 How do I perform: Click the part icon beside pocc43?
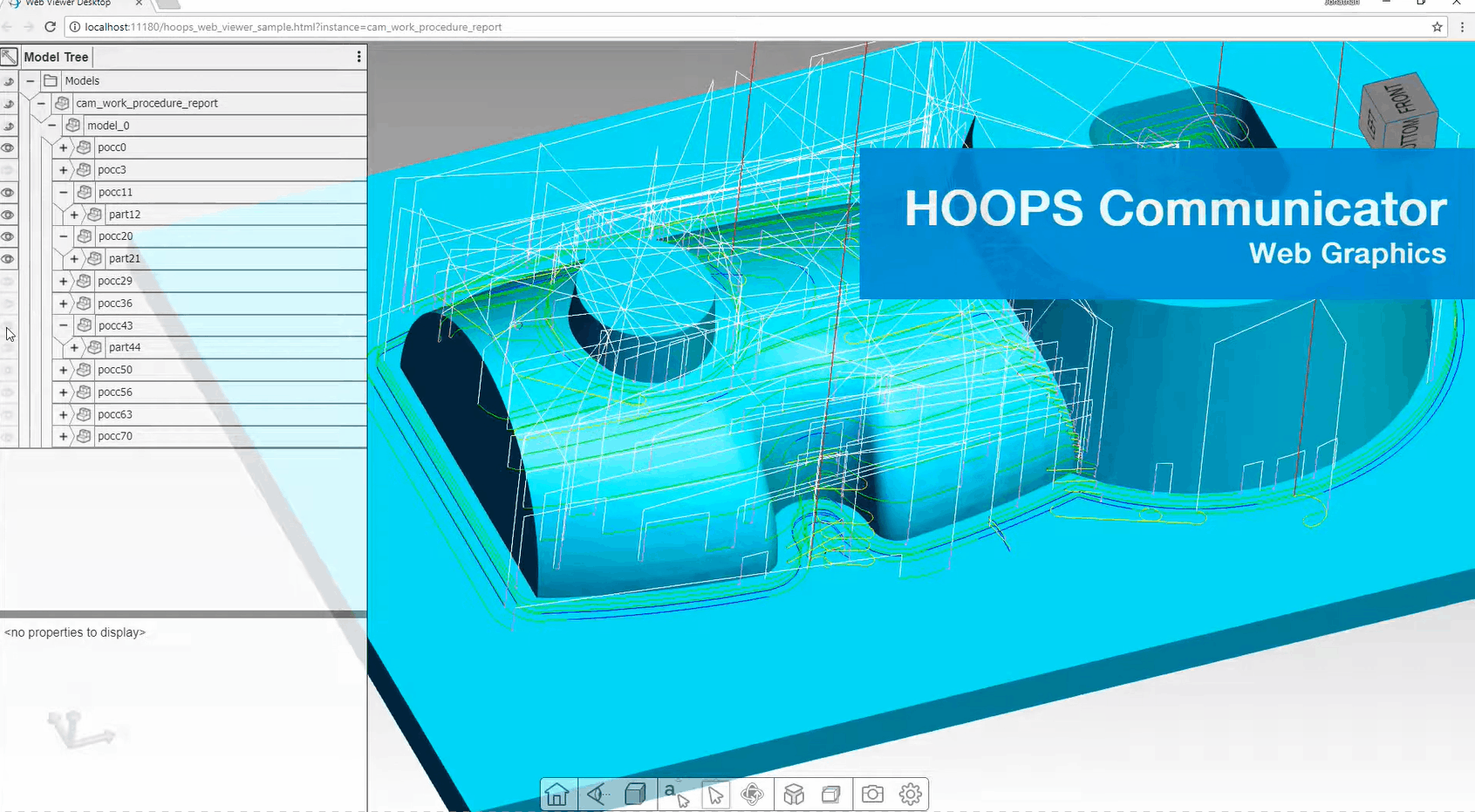click(x=85, y=325)
